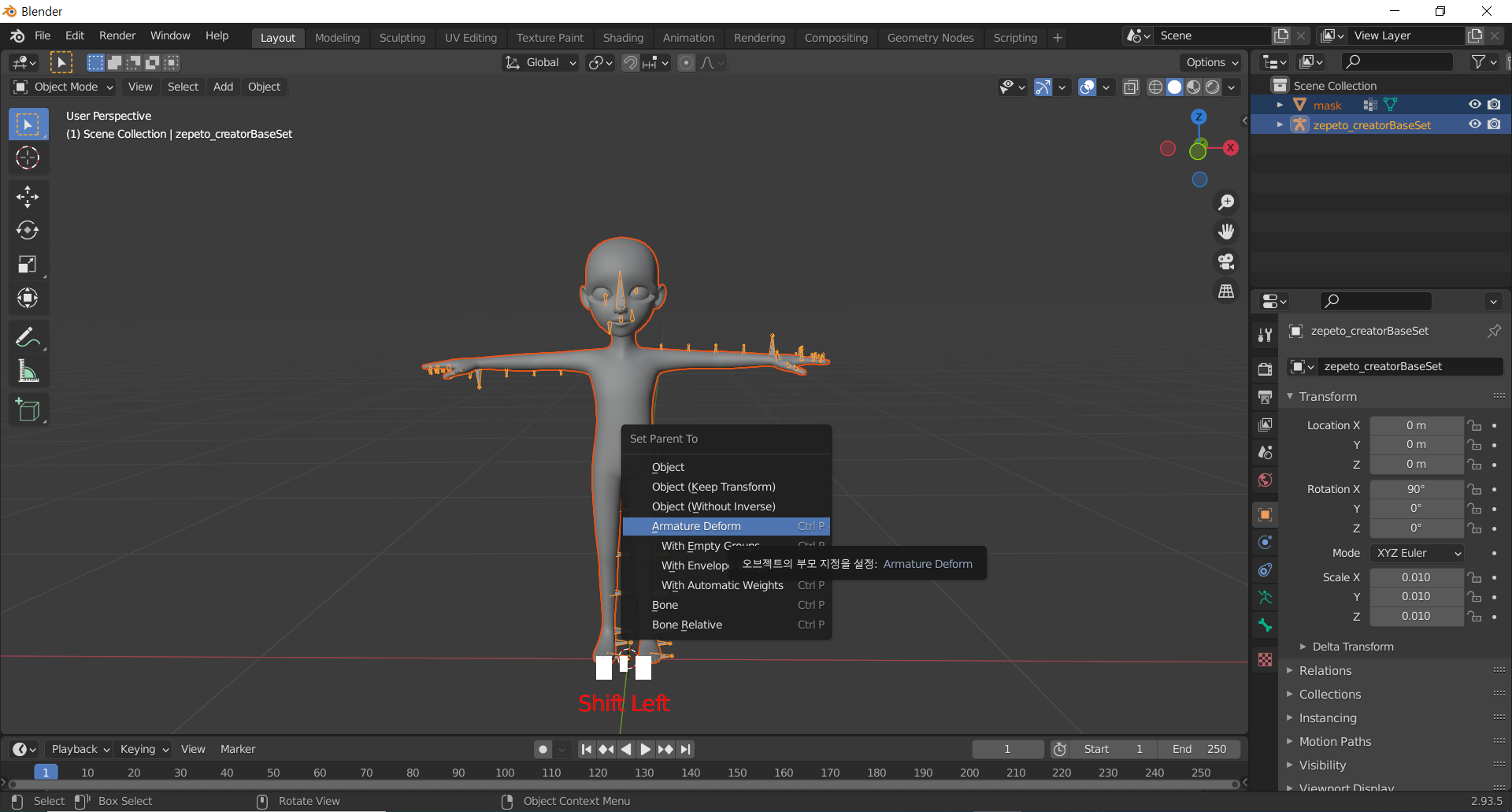Expand zepeto_creatorBaseSet in outliner
1512x812 pixels.
pyautogui.click(x=1280, y=124)
